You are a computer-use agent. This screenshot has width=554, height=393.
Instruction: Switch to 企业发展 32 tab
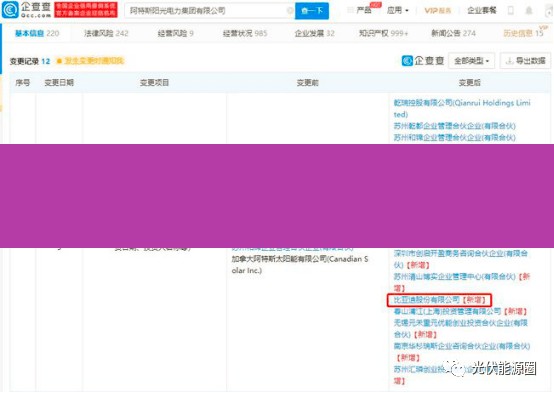[x=314, y=33]
